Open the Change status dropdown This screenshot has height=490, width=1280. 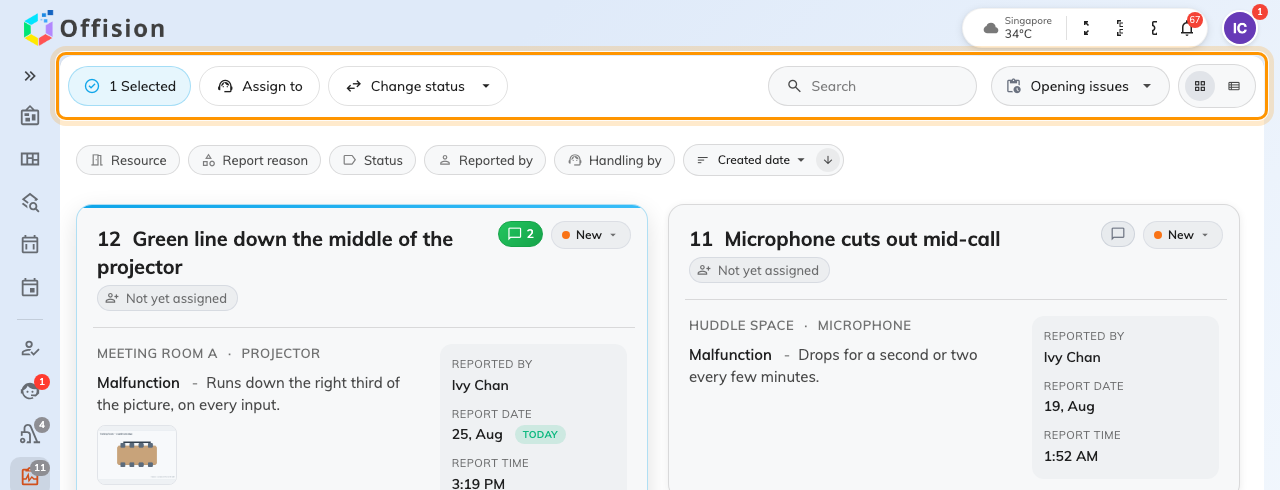pyautogui.click(x=418, y=86)
